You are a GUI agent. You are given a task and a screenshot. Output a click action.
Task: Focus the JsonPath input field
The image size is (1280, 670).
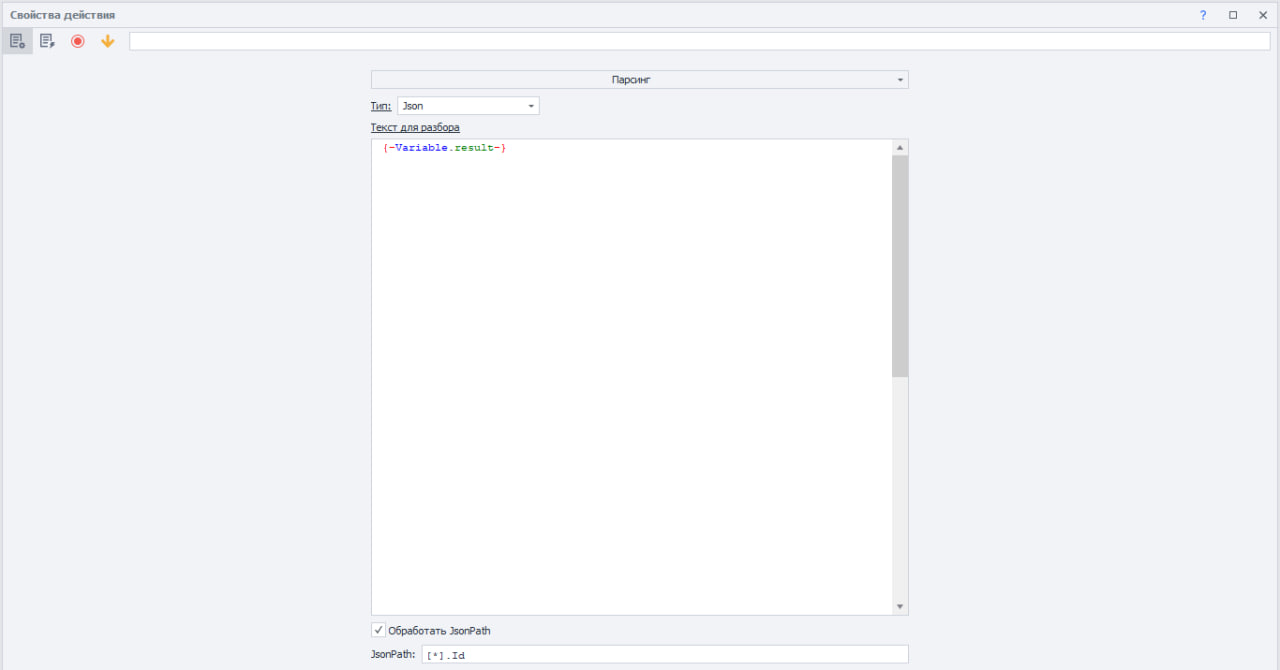point(665,655)
